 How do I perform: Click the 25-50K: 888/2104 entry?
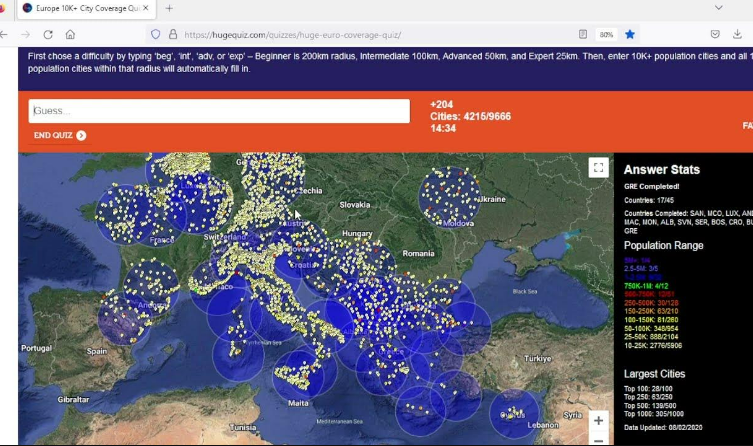point(651,337)
